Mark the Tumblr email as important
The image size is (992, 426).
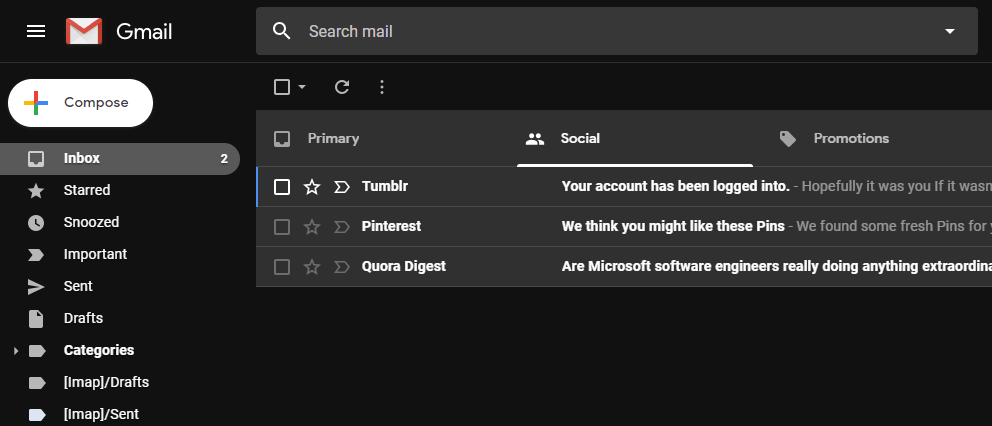tap(342, 187)
